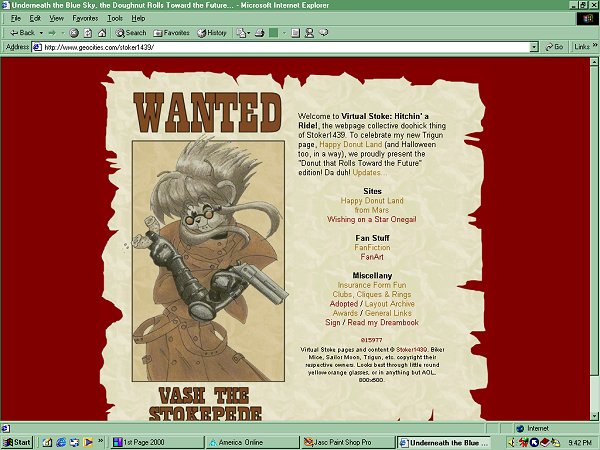Refresh the page with the Refresh icon

(88, 33)
